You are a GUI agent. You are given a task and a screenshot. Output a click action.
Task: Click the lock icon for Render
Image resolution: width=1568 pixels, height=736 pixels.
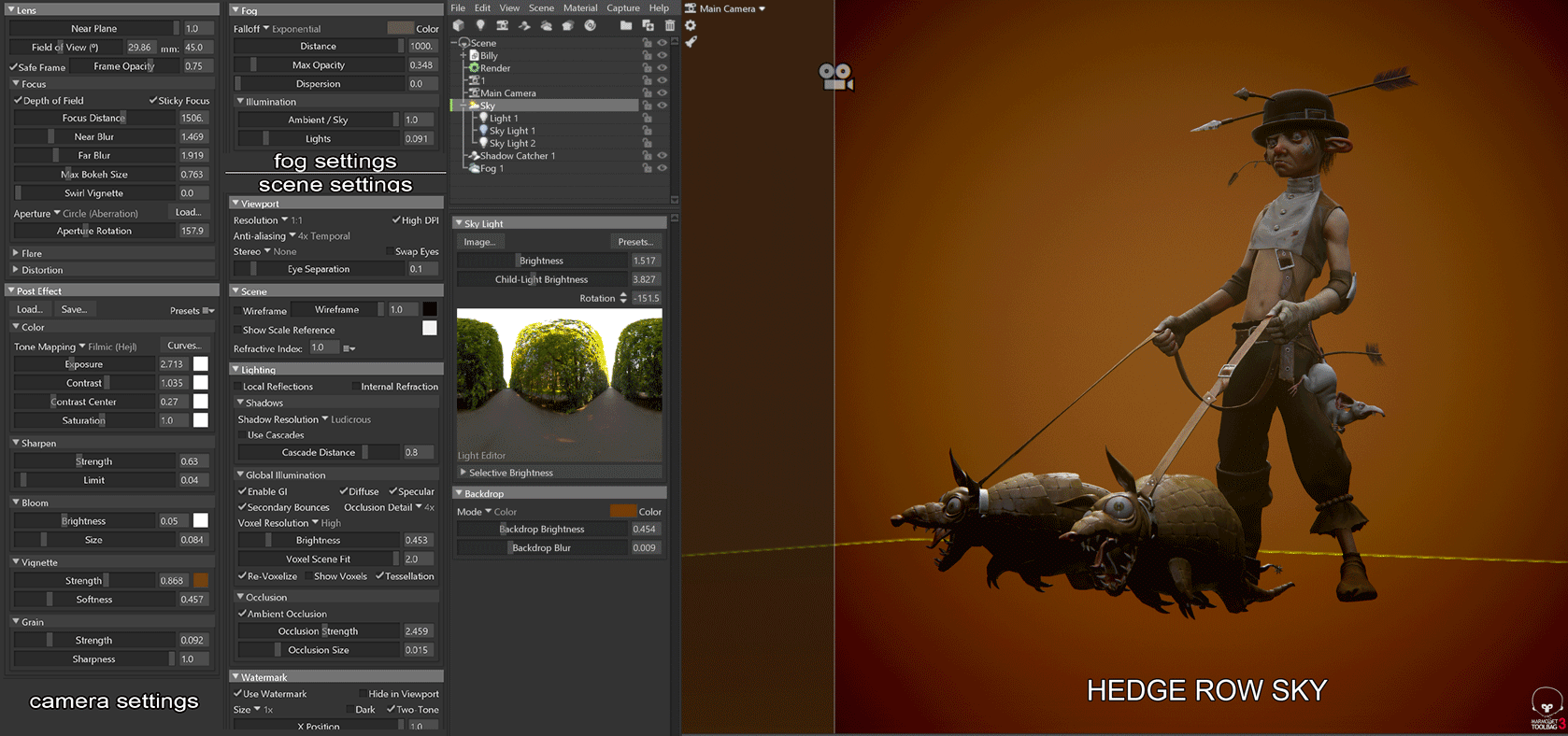click(647, 68)
